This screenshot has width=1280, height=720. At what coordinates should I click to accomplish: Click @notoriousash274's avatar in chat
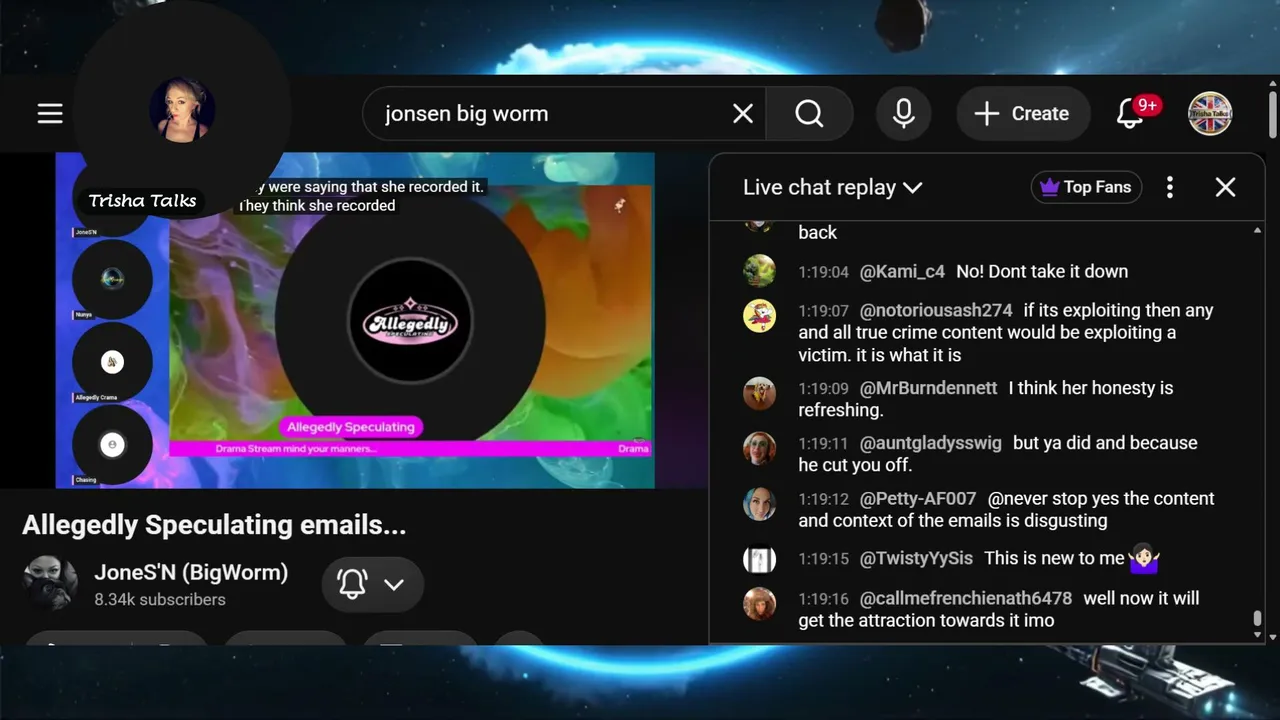coord(760,316)
